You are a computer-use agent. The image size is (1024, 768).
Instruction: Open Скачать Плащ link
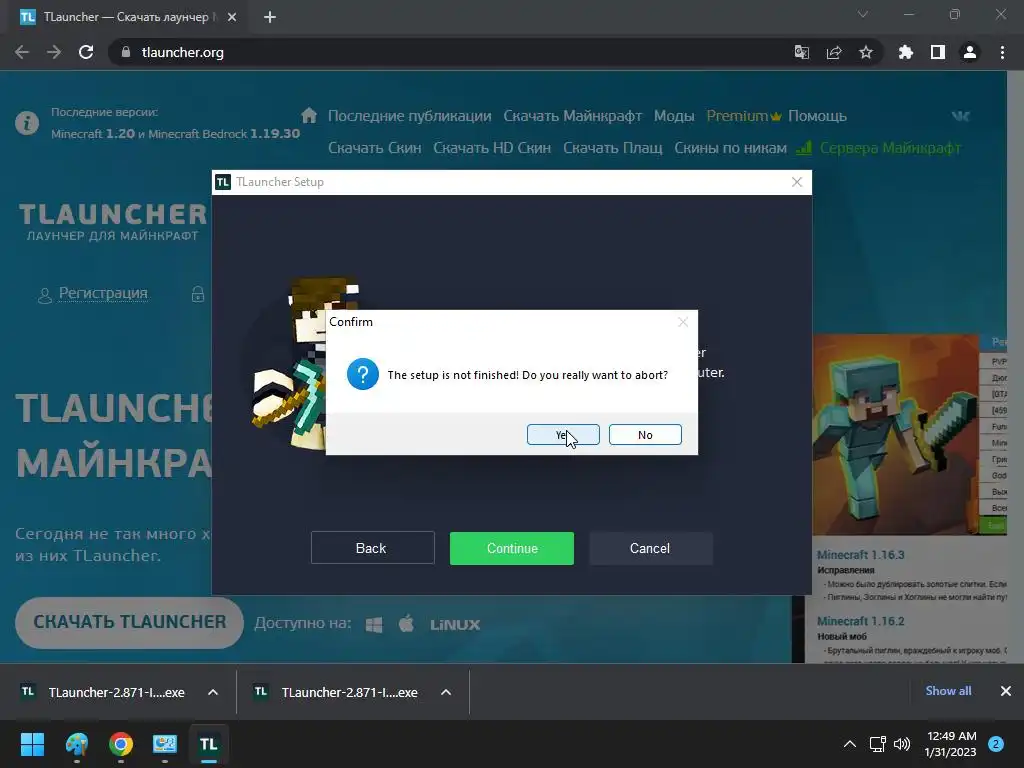coord(613,148)
